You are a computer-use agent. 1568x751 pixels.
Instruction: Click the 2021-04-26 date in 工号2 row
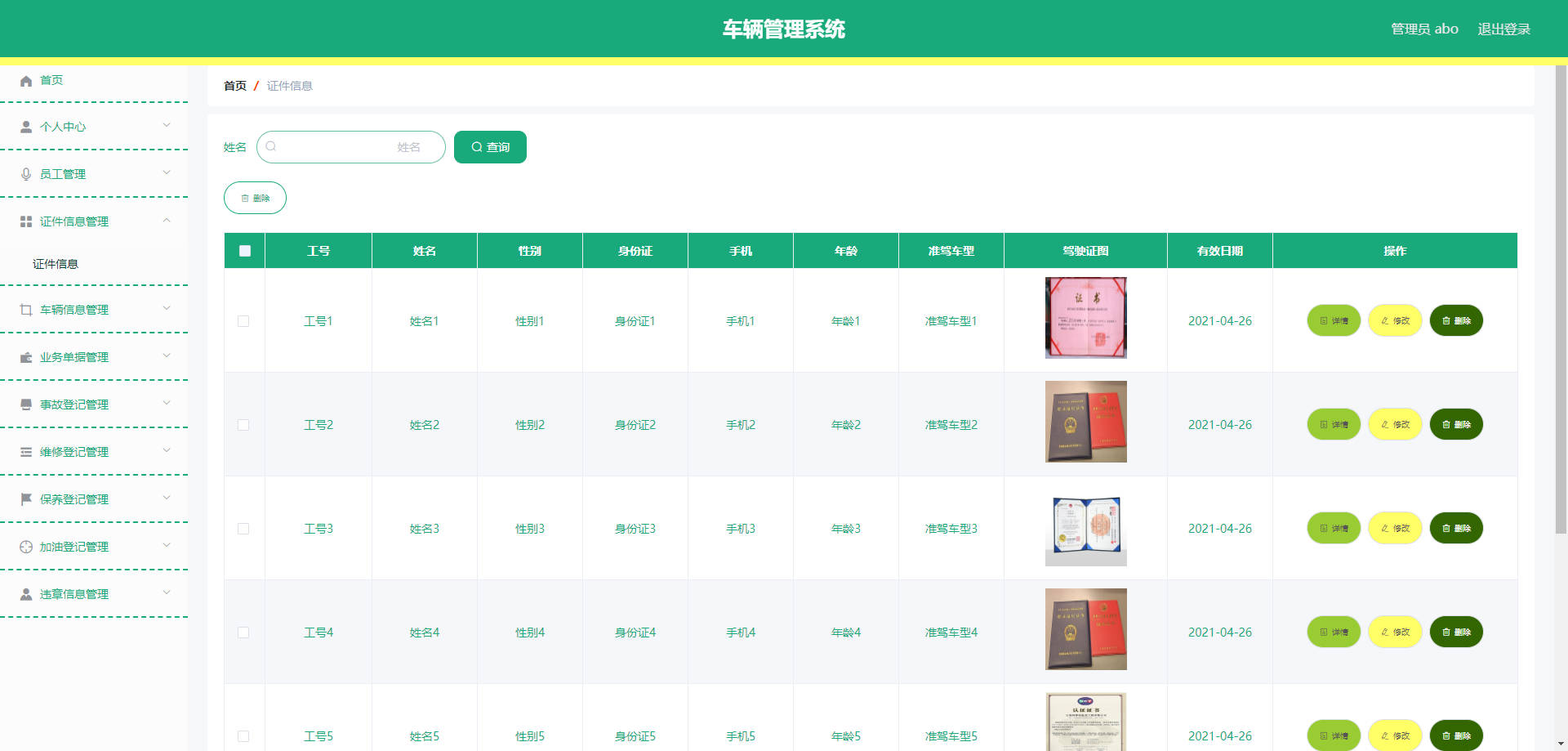point(1220,425)
